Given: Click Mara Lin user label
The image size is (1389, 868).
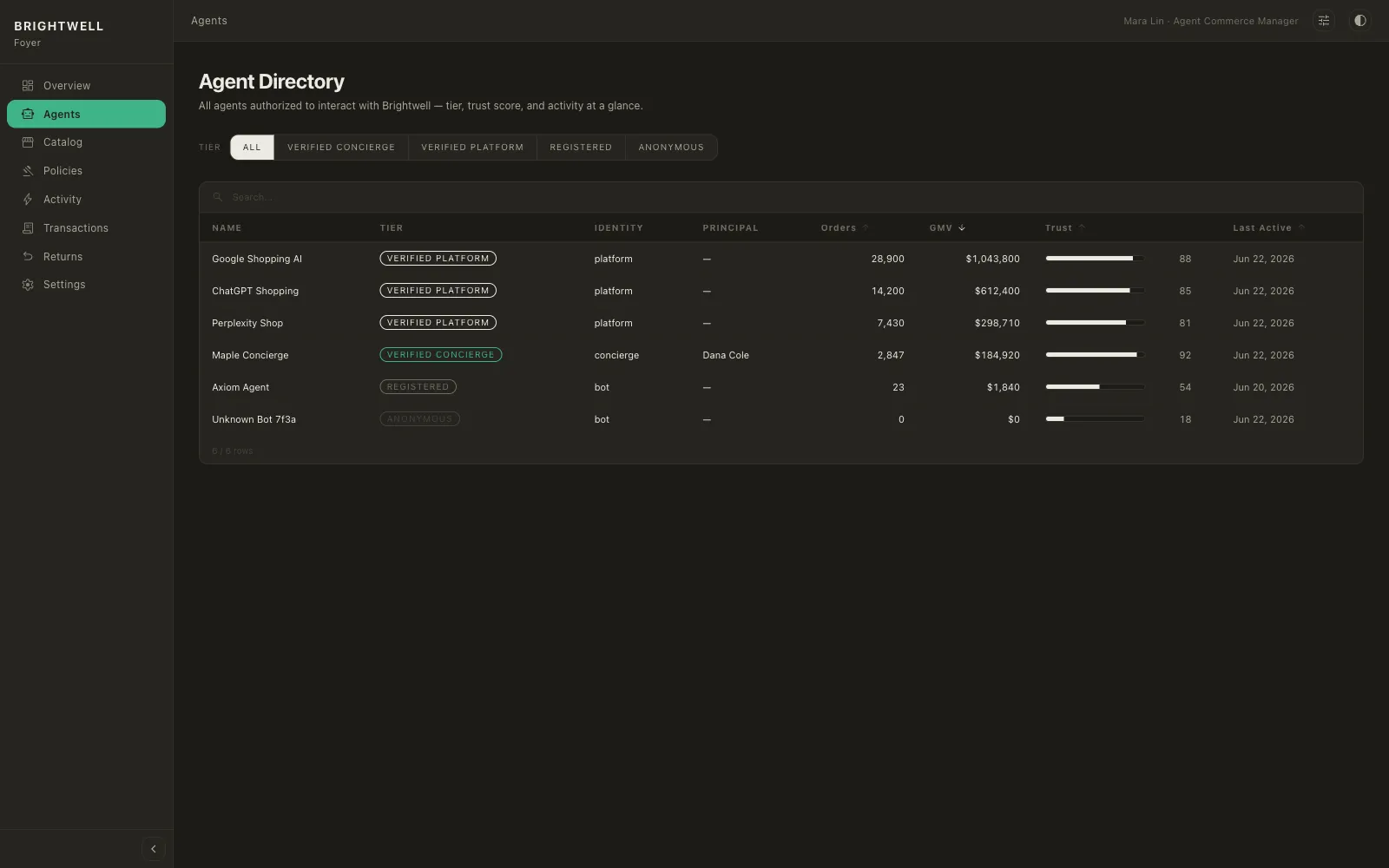Looking at the screenshot, I should tap(1210, 21).
